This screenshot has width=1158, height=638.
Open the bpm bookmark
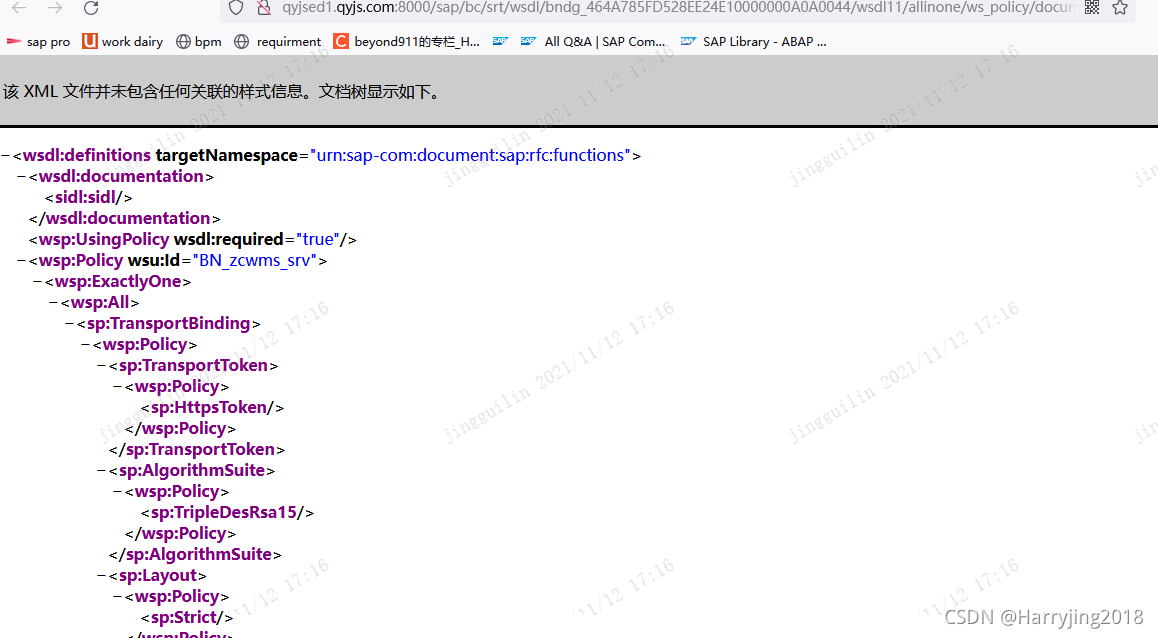click(199, 42)
